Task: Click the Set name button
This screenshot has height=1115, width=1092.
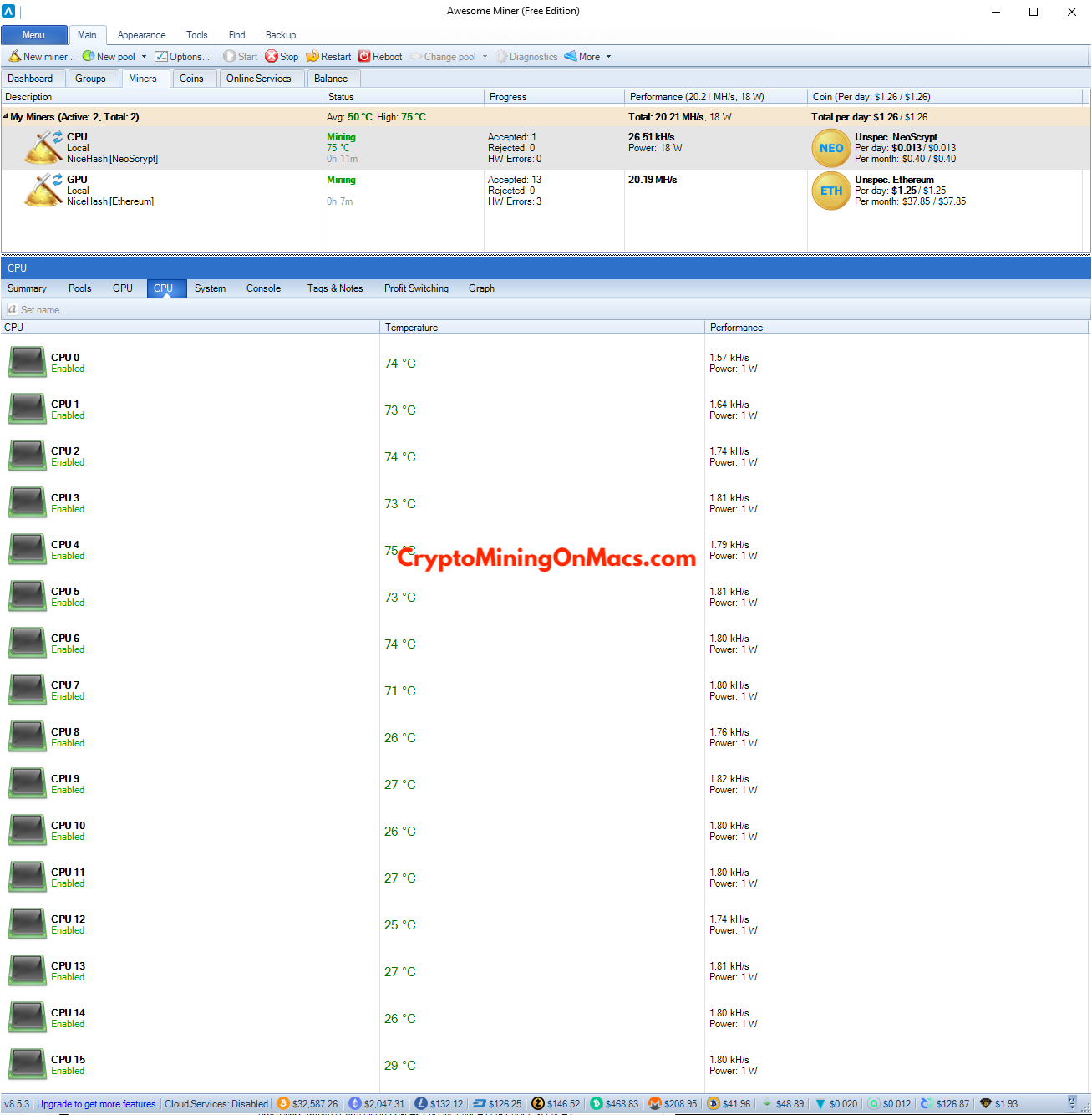Action: coord(38,310)
